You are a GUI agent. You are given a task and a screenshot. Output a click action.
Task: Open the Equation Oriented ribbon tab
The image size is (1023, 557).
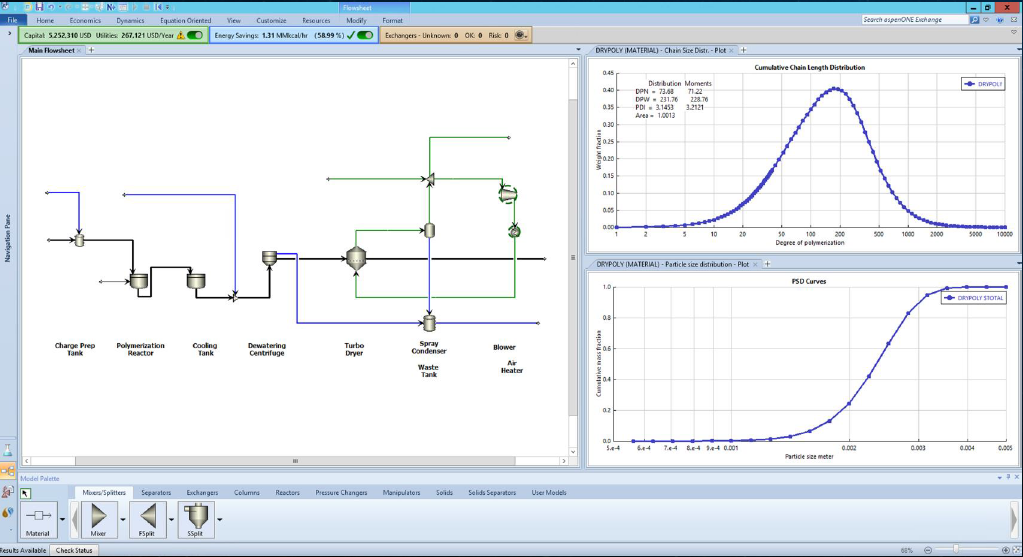tap(185, 20)
